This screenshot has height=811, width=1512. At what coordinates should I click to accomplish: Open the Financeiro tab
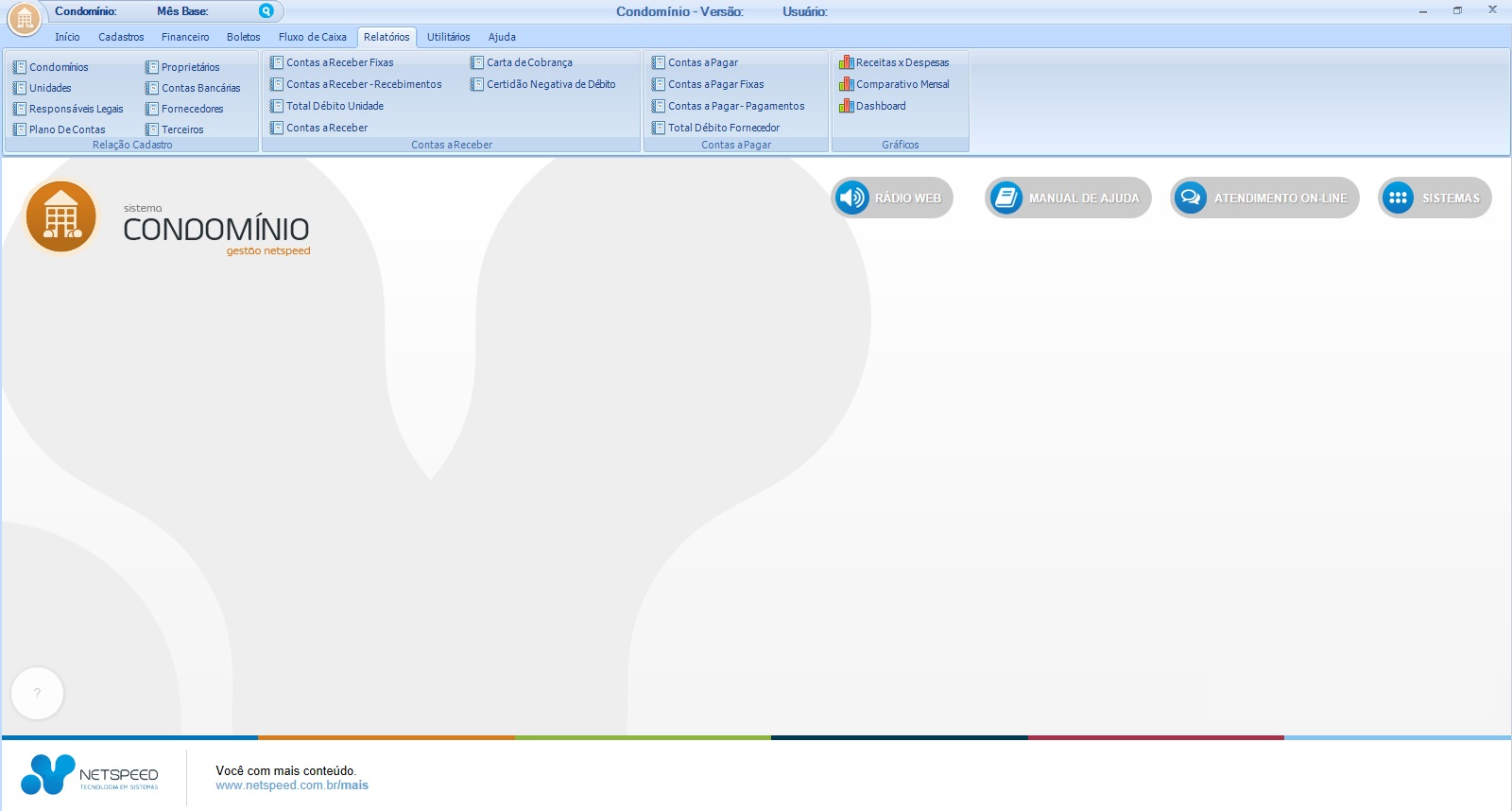[x=185, y=37]
